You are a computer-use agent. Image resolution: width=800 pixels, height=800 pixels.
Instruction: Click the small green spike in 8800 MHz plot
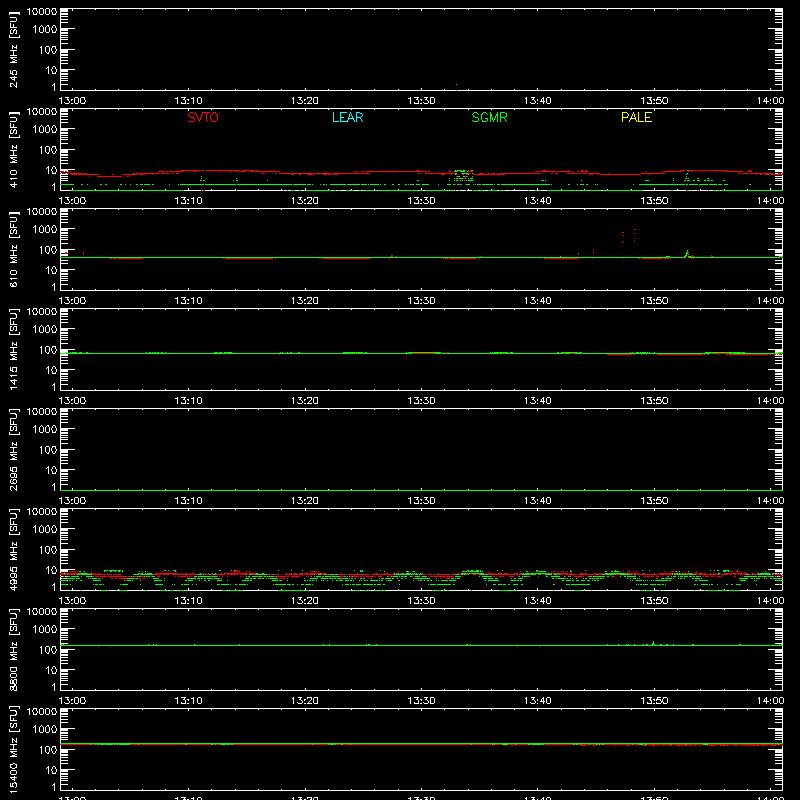[654, 643]
